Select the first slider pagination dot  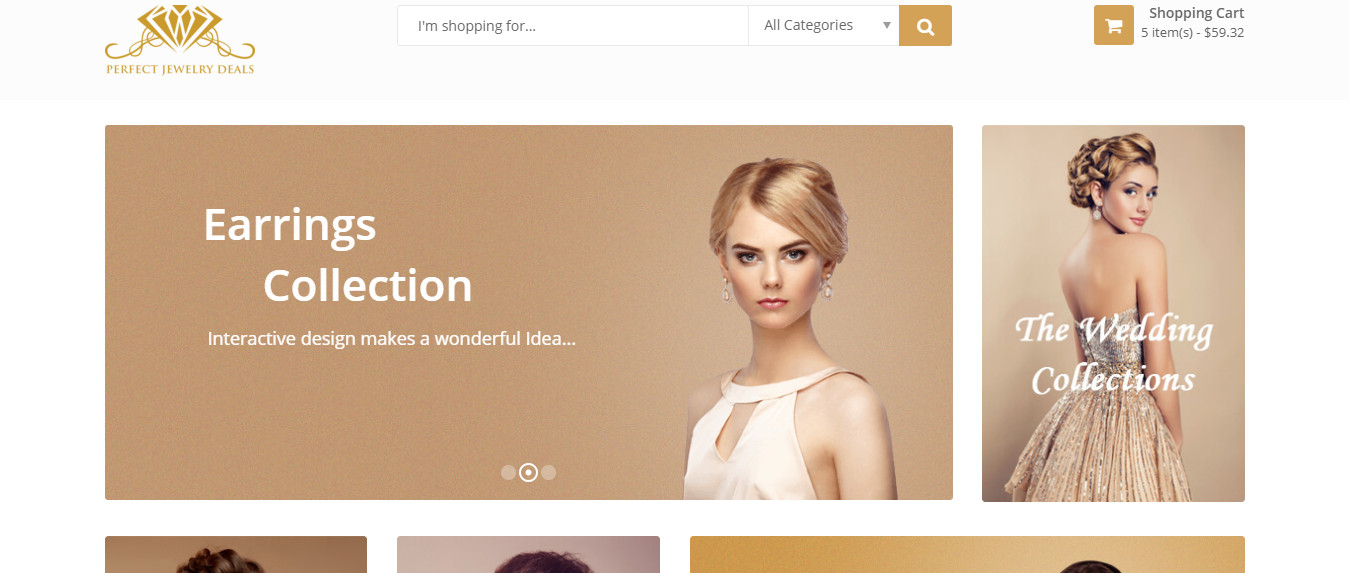pos(508,472)
